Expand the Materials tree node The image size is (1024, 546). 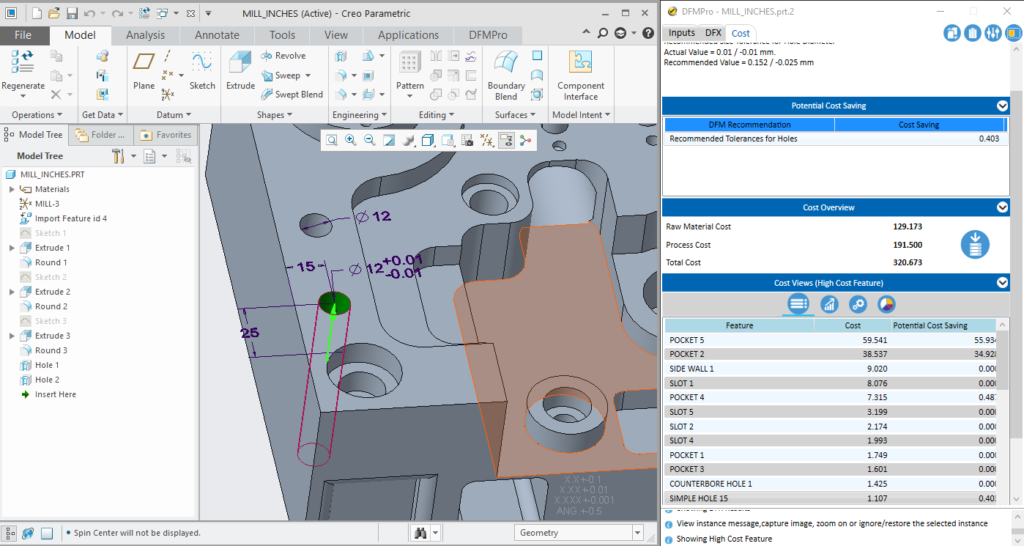[x=12, y=189]
